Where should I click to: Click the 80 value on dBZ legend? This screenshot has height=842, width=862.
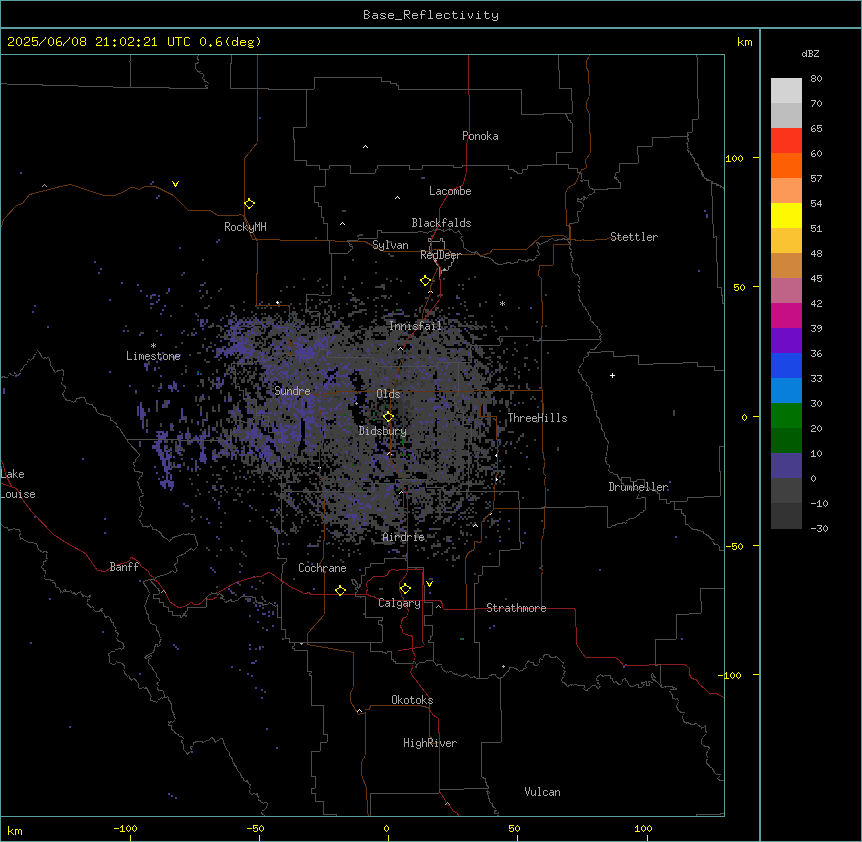coord(816,79)
